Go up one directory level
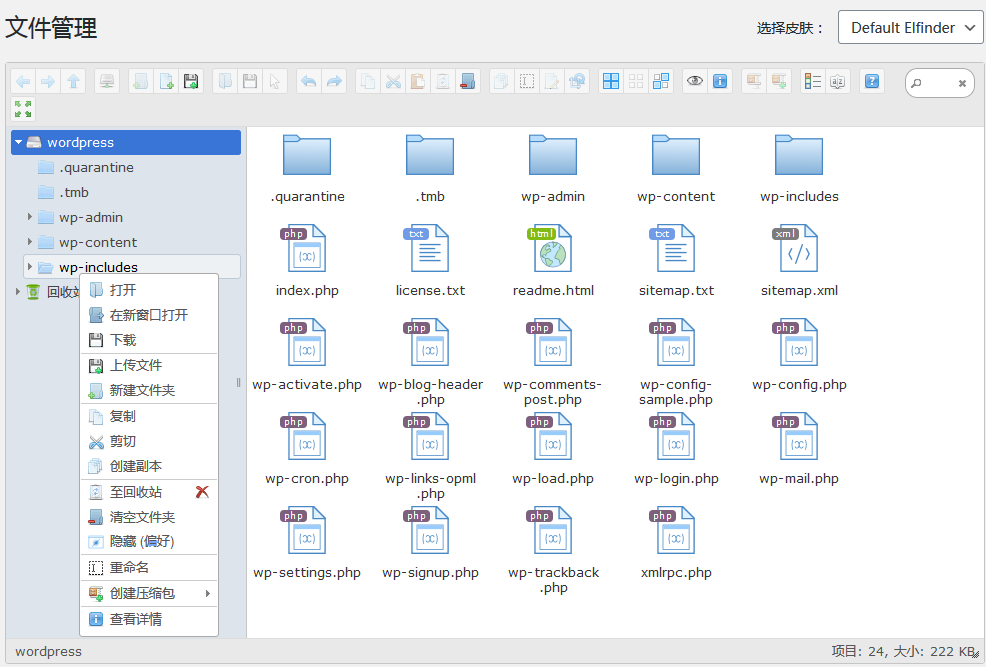The width and height of the screenshot is (986, 667). point(74,80)
